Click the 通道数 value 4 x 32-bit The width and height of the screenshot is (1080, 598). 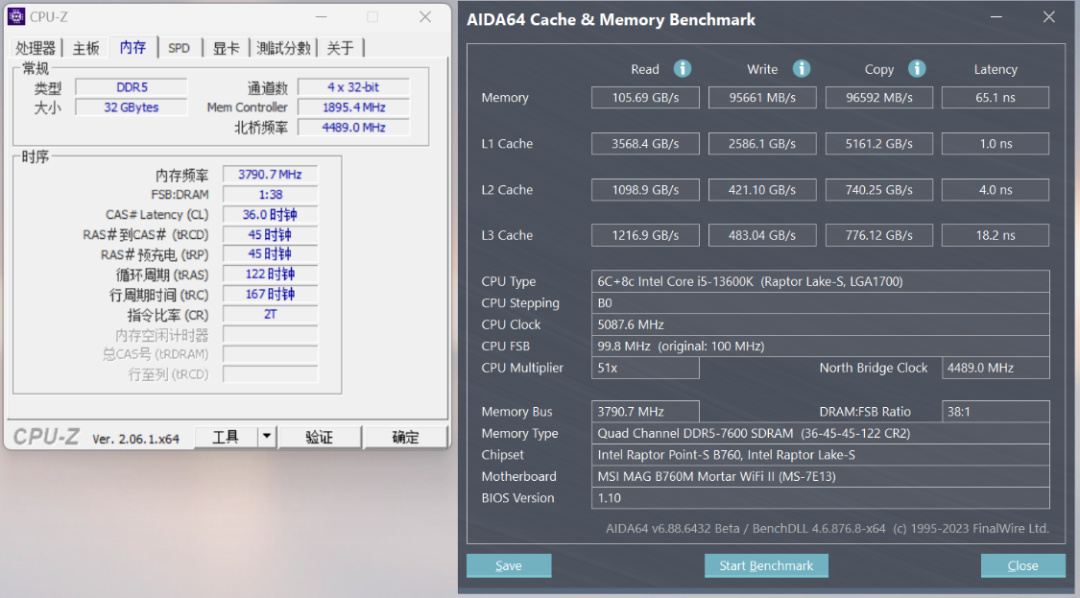pos(353,87)
